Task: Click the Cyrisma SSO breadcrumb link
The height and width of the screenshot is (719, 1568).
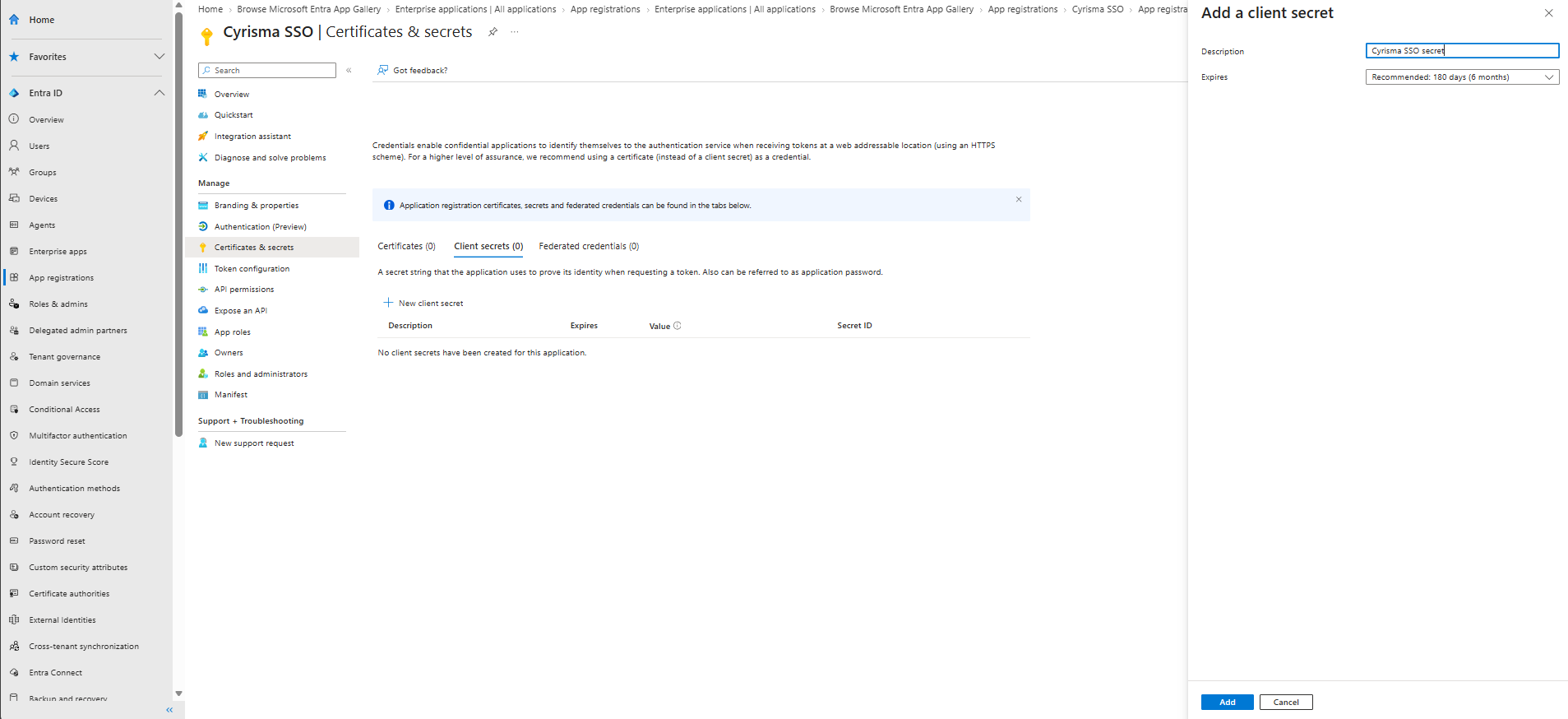Action: 1097,9
